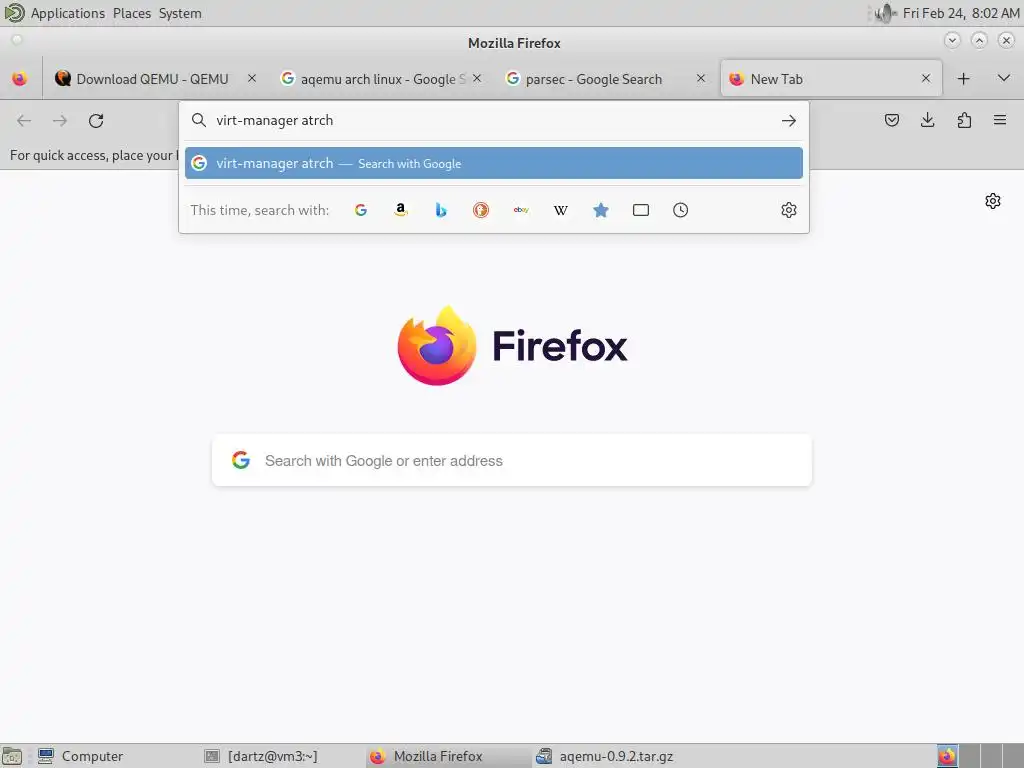Screen dimensions: 1024x768
Task: Open new tab page personalize gear
Action: [993, 200]
